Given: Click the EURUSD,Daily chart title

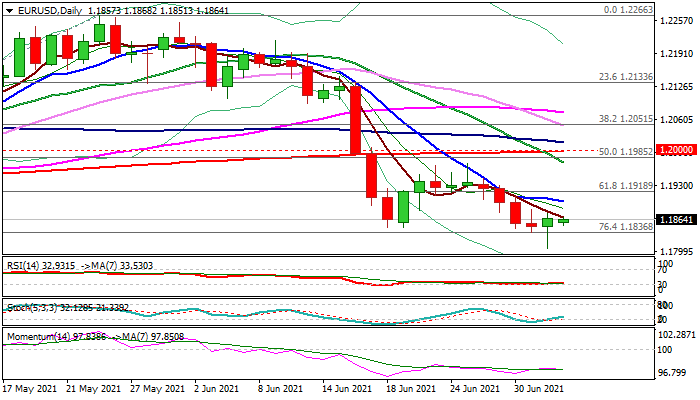Looking at the screenshot, I should click(46, 8).
